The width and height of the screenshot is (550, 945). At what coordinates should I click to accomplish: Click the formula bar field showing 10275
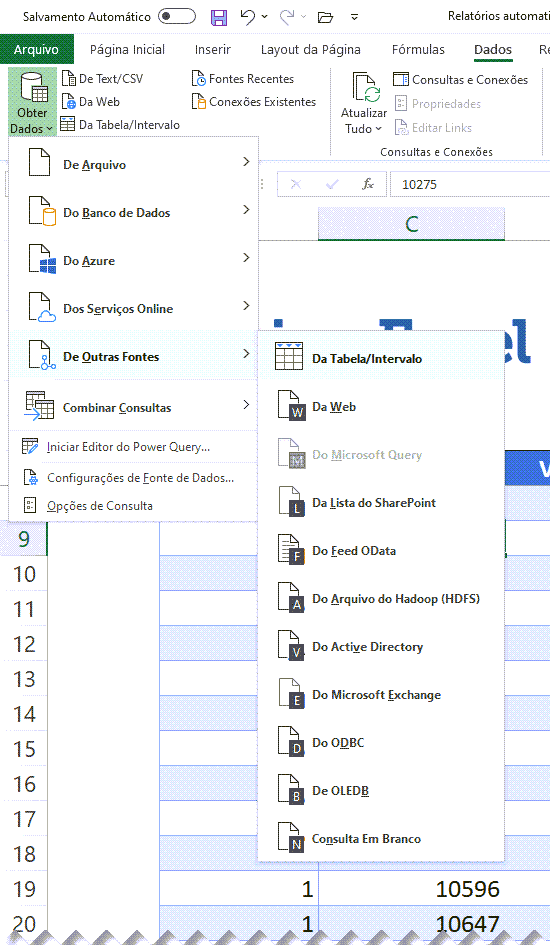pos(470,184)
